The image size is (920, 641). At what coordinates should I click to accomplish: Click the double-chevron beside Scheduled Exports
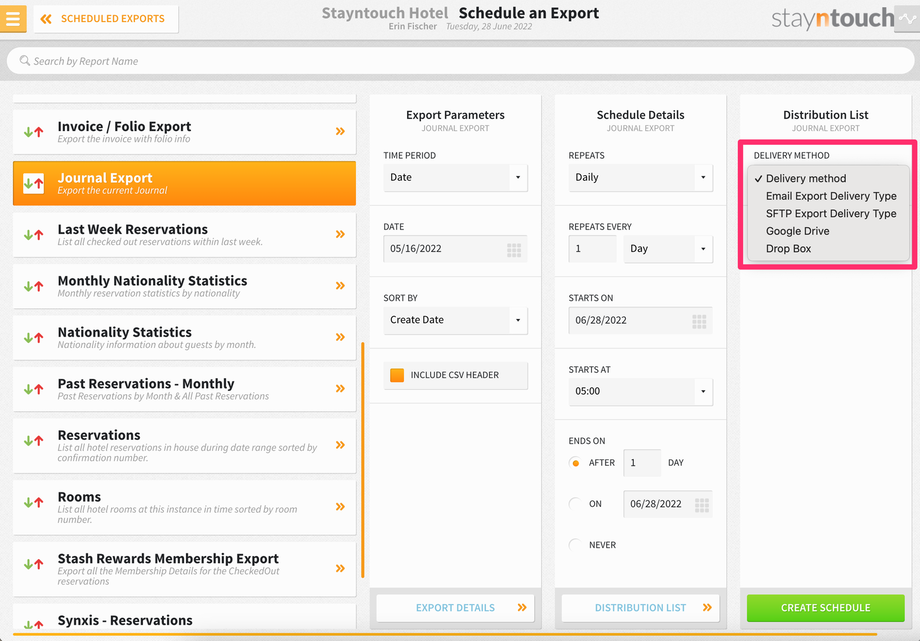46,19
